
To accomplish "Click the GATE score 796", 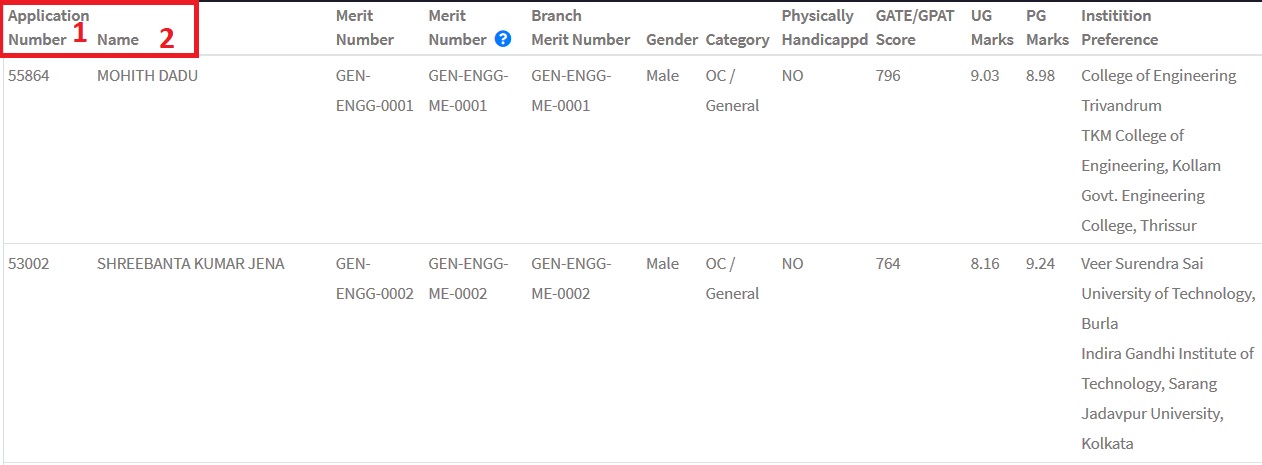I will [887, 76].
